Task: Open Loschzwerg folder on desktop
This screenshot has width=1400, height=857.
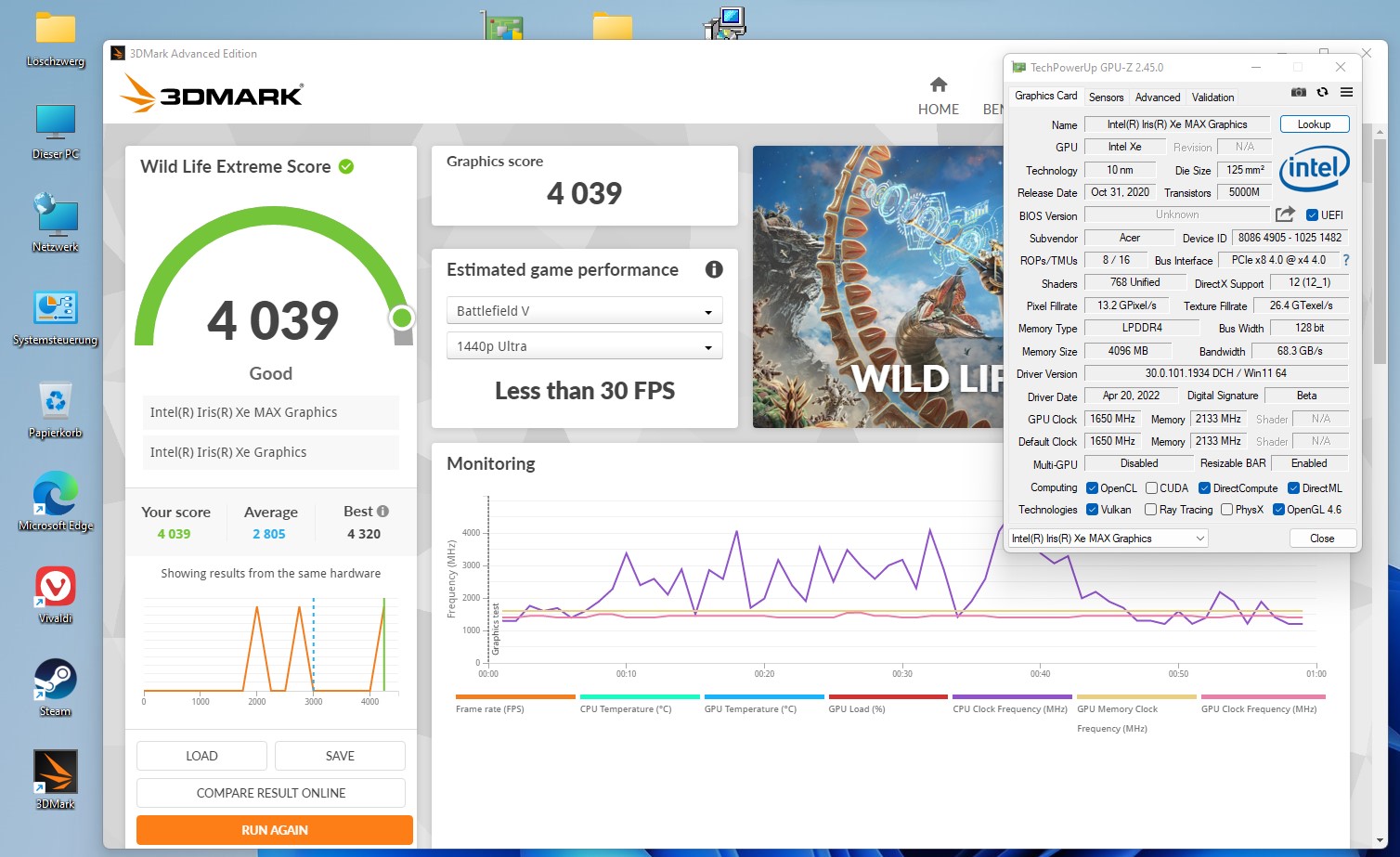Action: point(56,40)
